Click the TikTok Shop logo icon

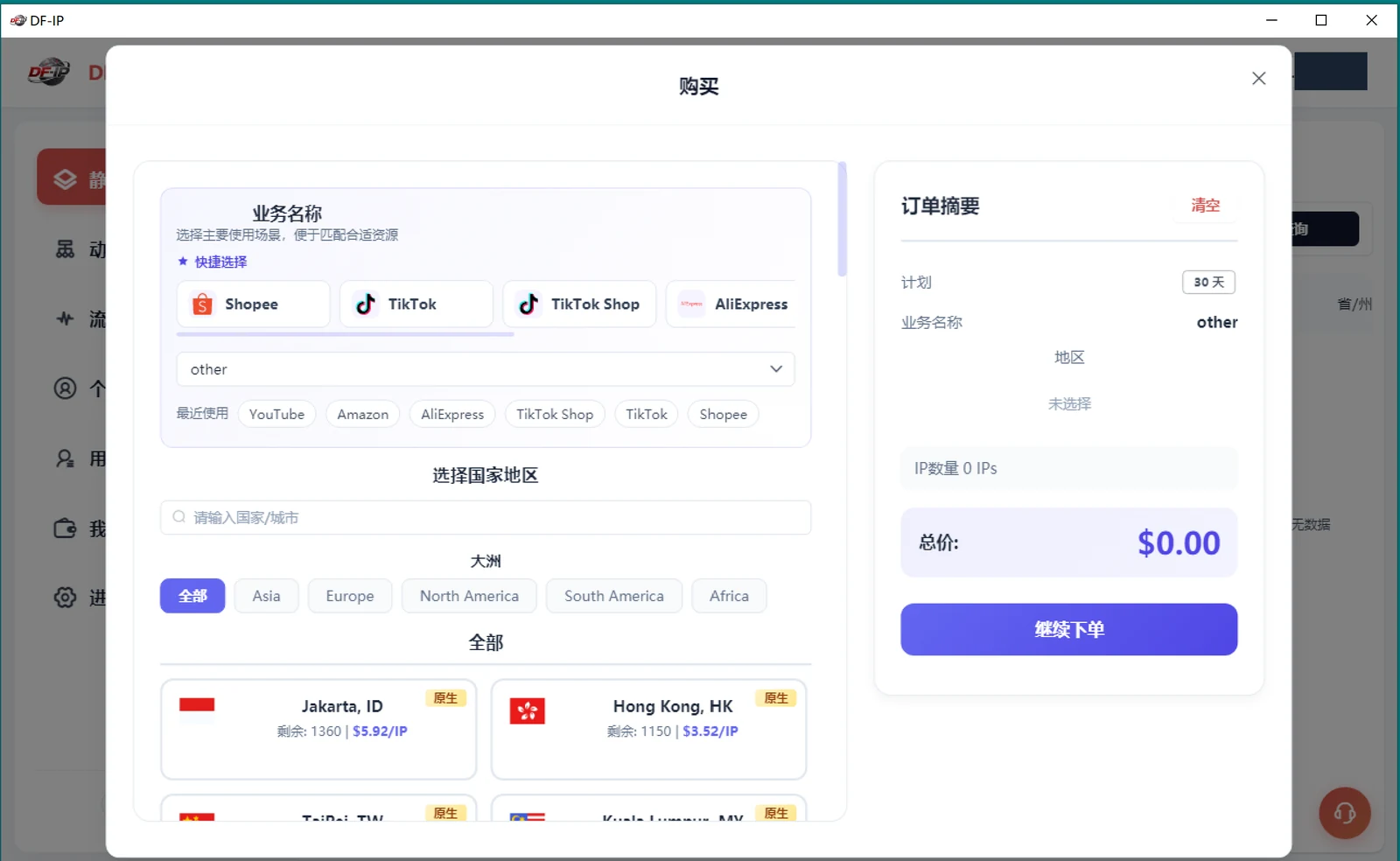tap(528, 304)
